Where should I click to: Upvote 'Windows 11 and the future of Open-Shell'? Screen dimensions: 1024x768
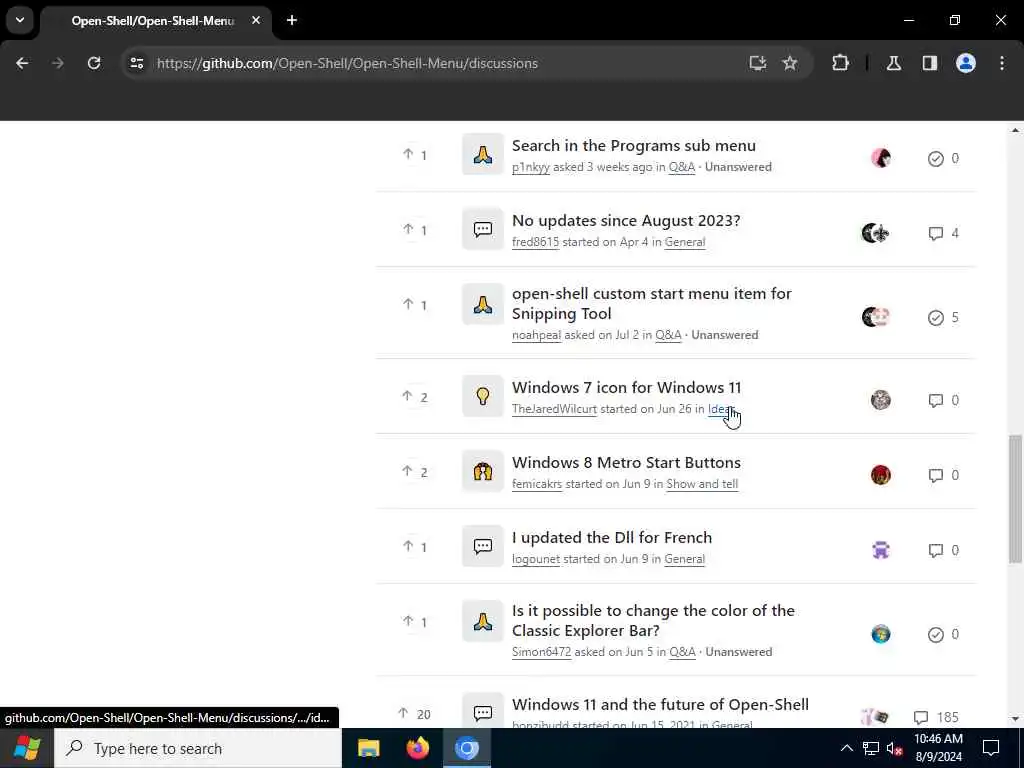415,714
